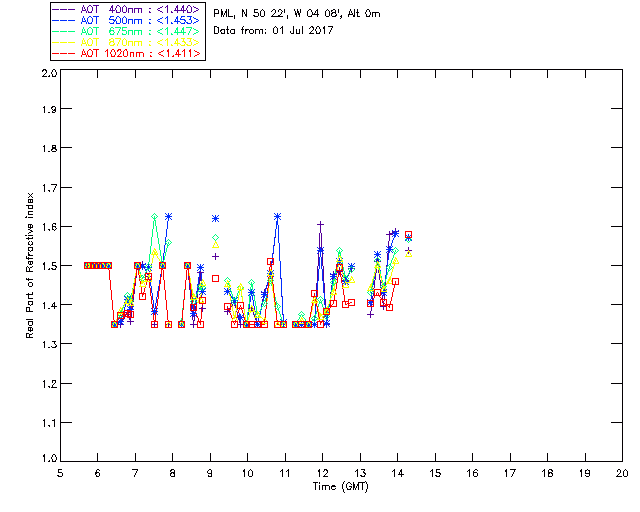Click the y-axis tick label 1.7
This screenshot has width=640, height=512.
click(49, 187)
